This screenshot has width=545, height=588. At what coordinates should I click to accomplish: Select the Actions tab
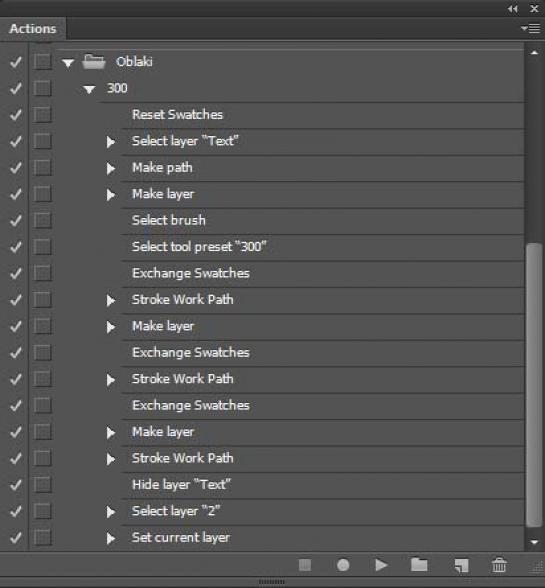[33, 28]
